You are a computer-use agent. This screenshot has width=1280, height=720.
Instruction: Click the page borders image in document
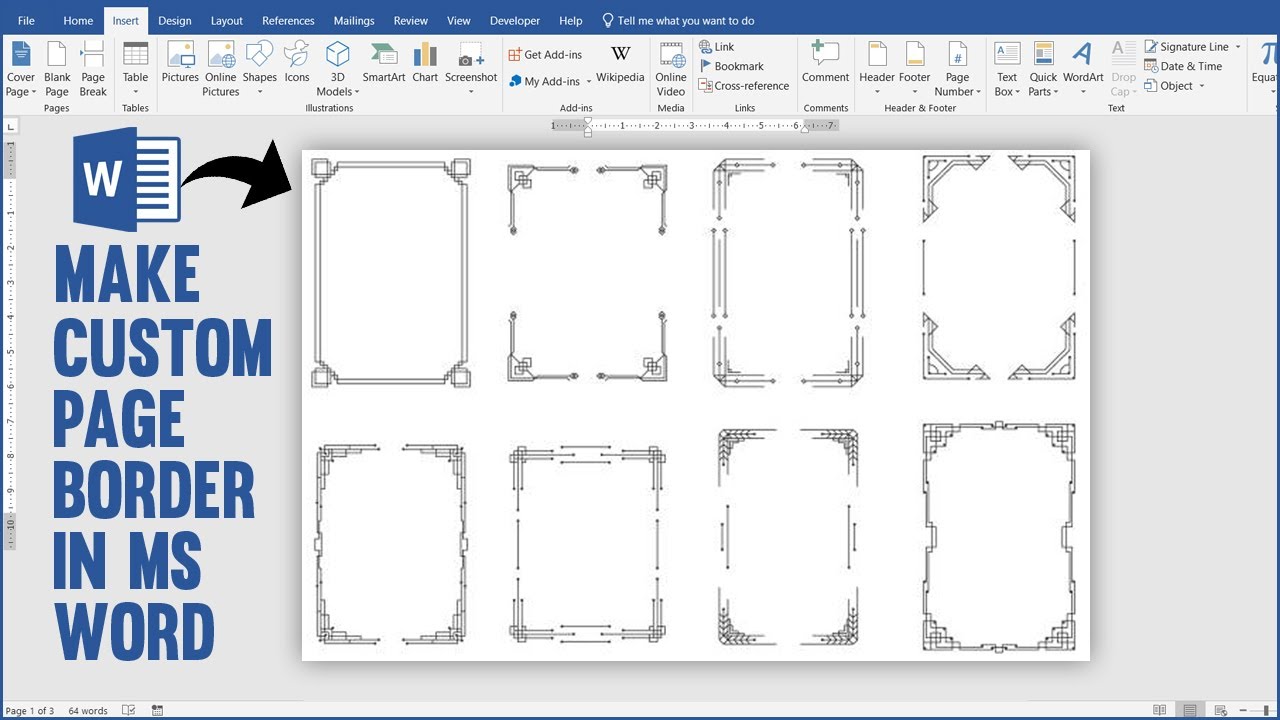[x=696, y=405]
